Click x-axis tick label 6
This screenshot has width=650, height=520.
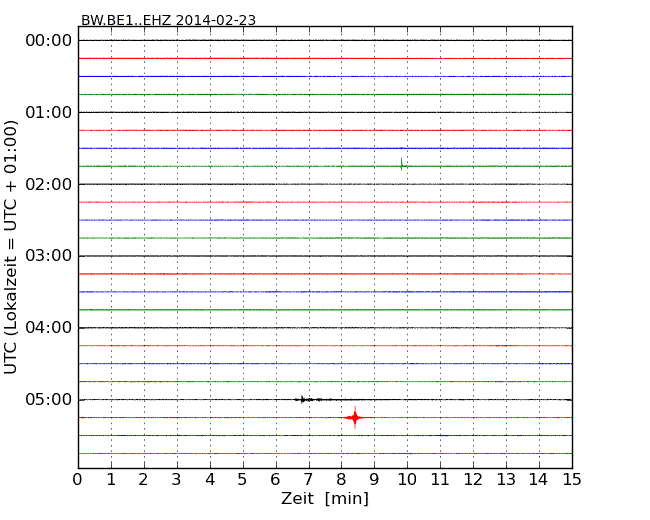[275, 480]
